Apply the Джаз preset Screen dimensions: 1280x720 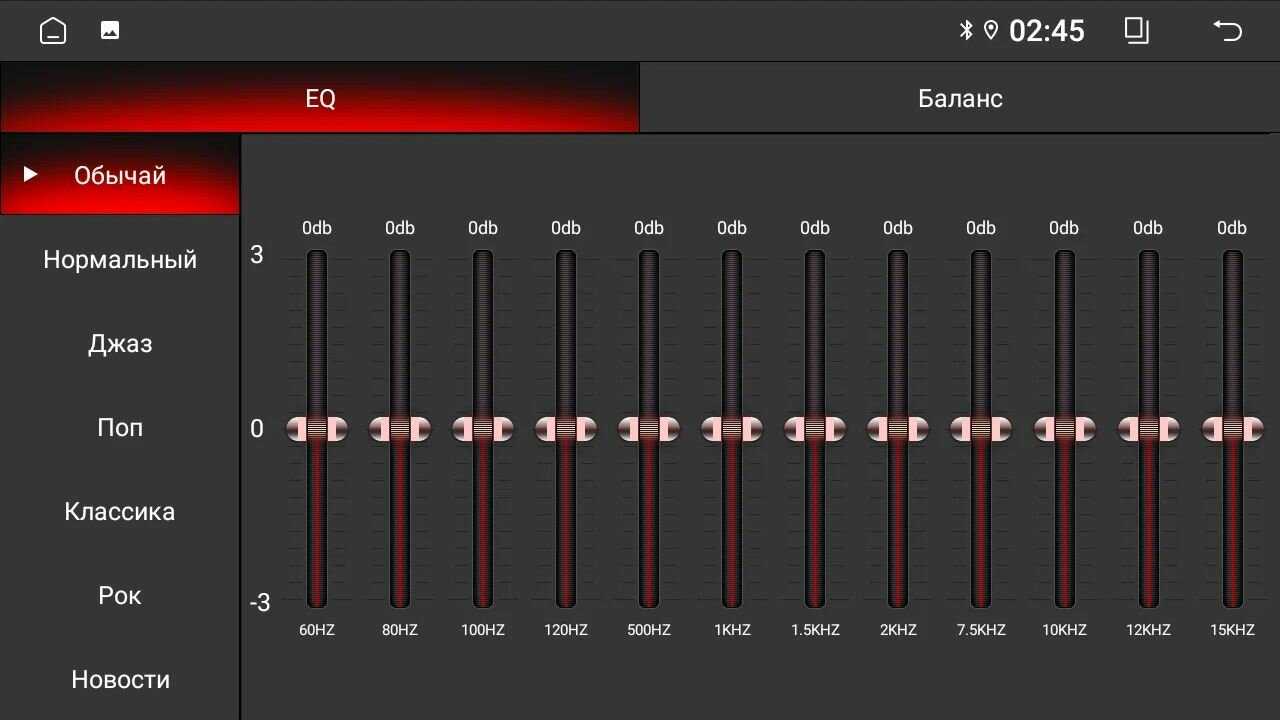coord(120,344)
